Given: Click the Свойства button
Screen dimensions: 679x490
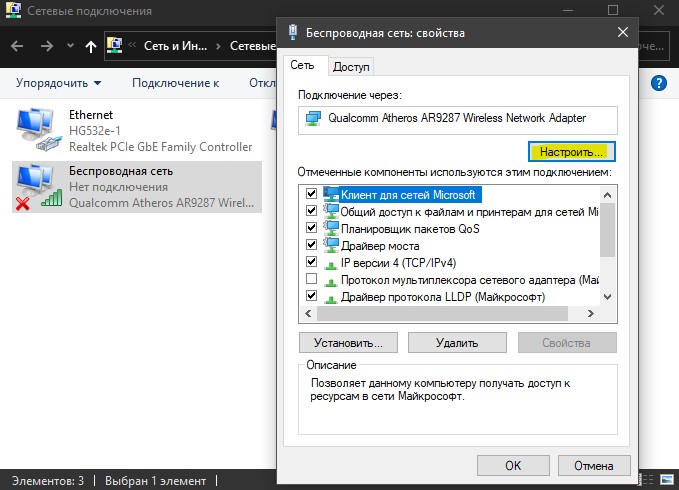Looking at the screenshot, I should [x=567, y=343].
